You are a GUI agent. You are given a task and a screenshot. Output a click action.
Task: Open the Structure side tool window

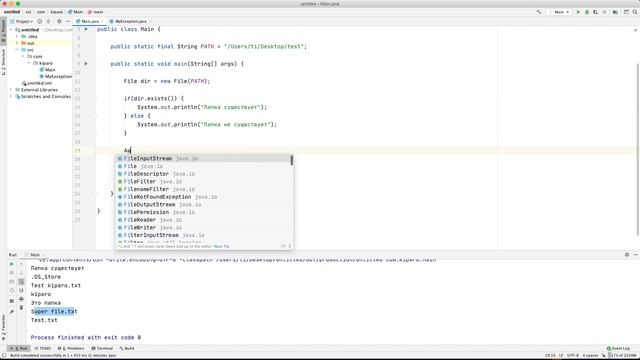point(3,62)
